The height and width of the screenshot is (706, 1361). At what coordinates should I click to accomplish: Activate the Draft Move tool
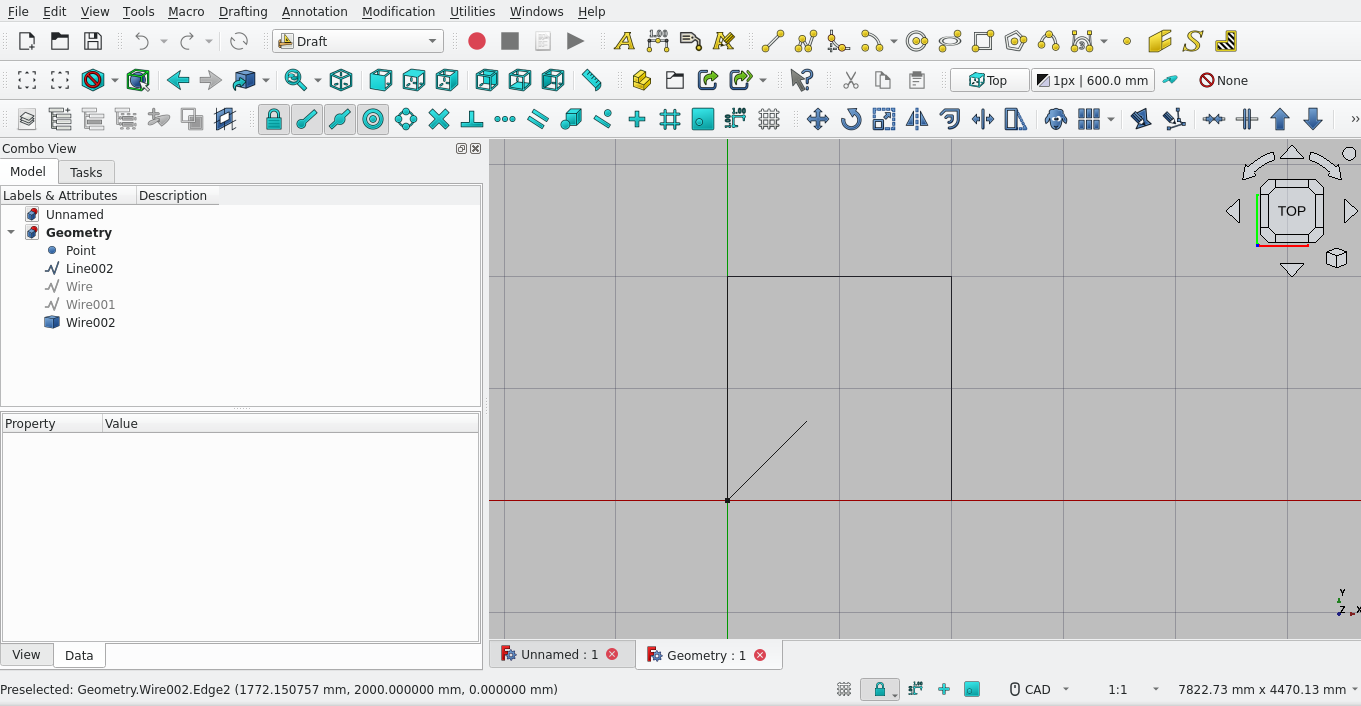coord(817,120)
